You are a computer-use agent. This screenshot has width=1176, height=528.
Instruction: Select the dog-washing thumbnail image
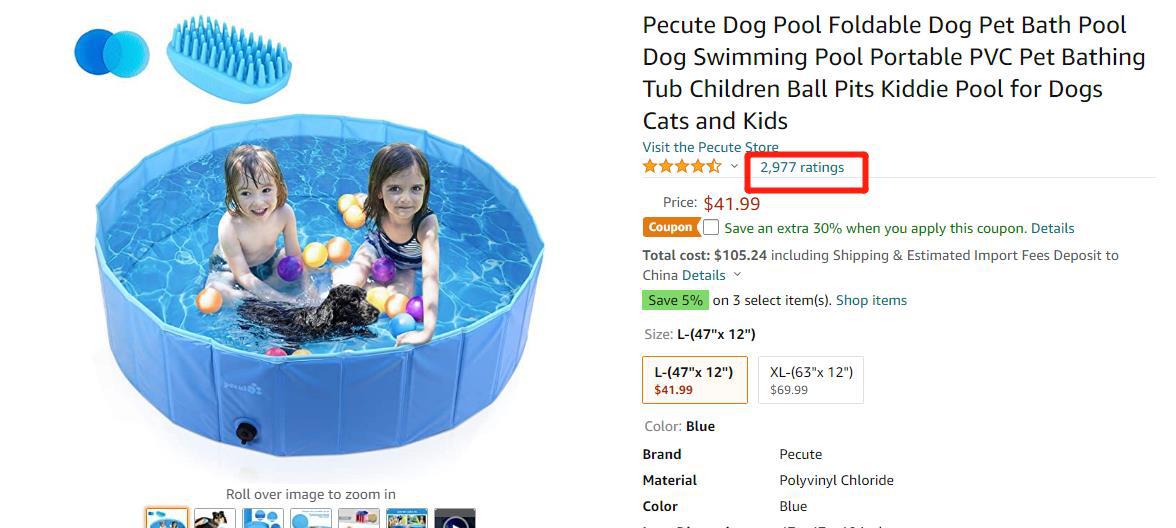(x=215, y=519)
